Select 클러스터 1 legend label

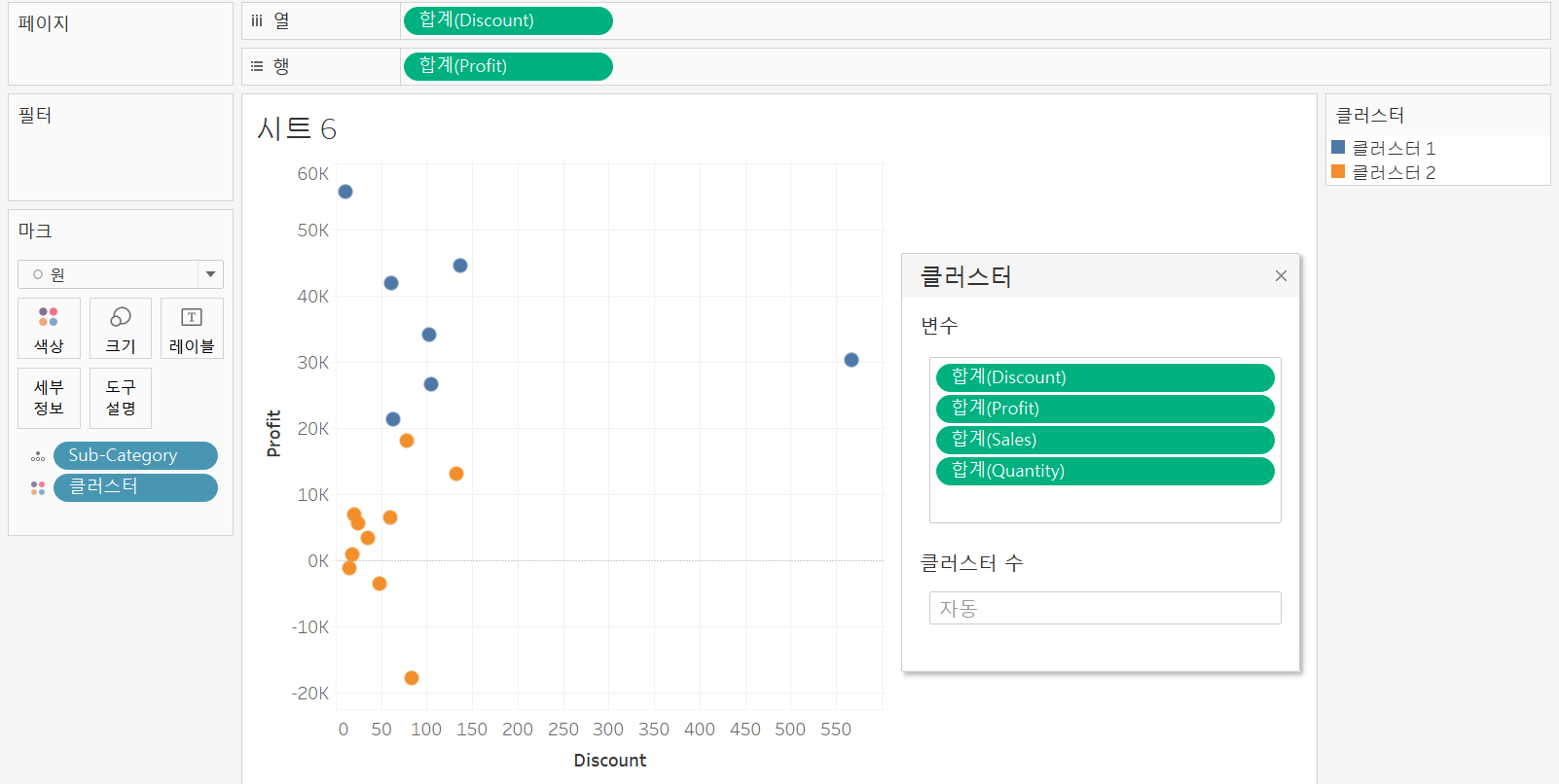[1394, 148]
